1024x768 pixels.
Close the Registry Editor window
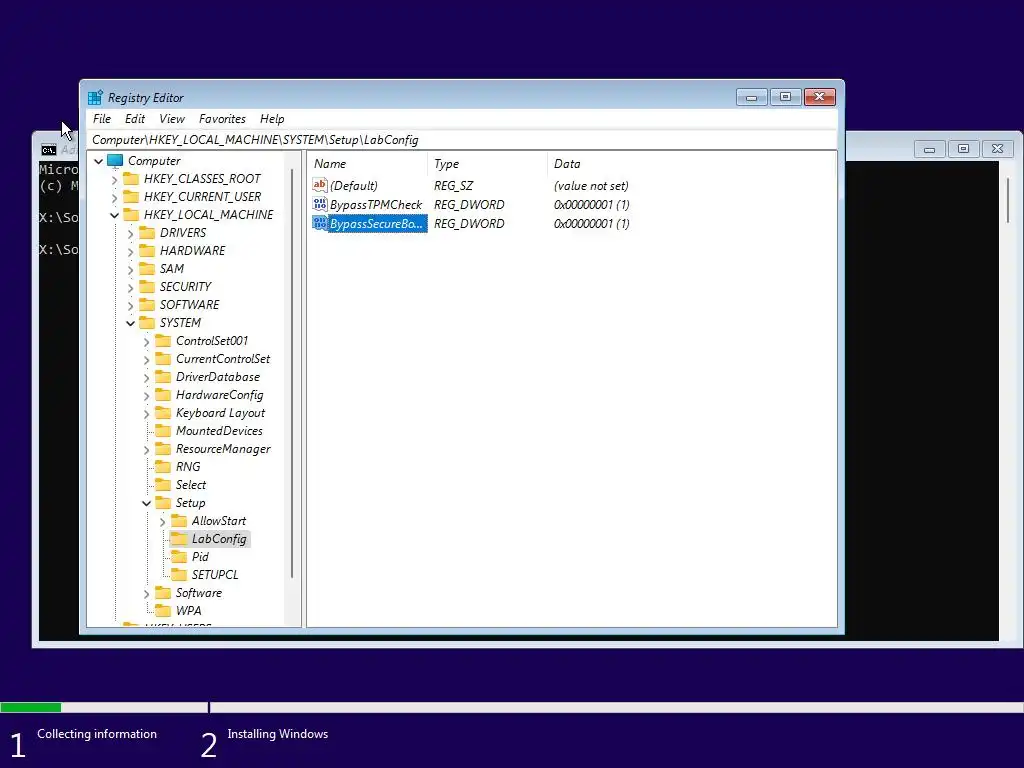[x=820, y=97]
